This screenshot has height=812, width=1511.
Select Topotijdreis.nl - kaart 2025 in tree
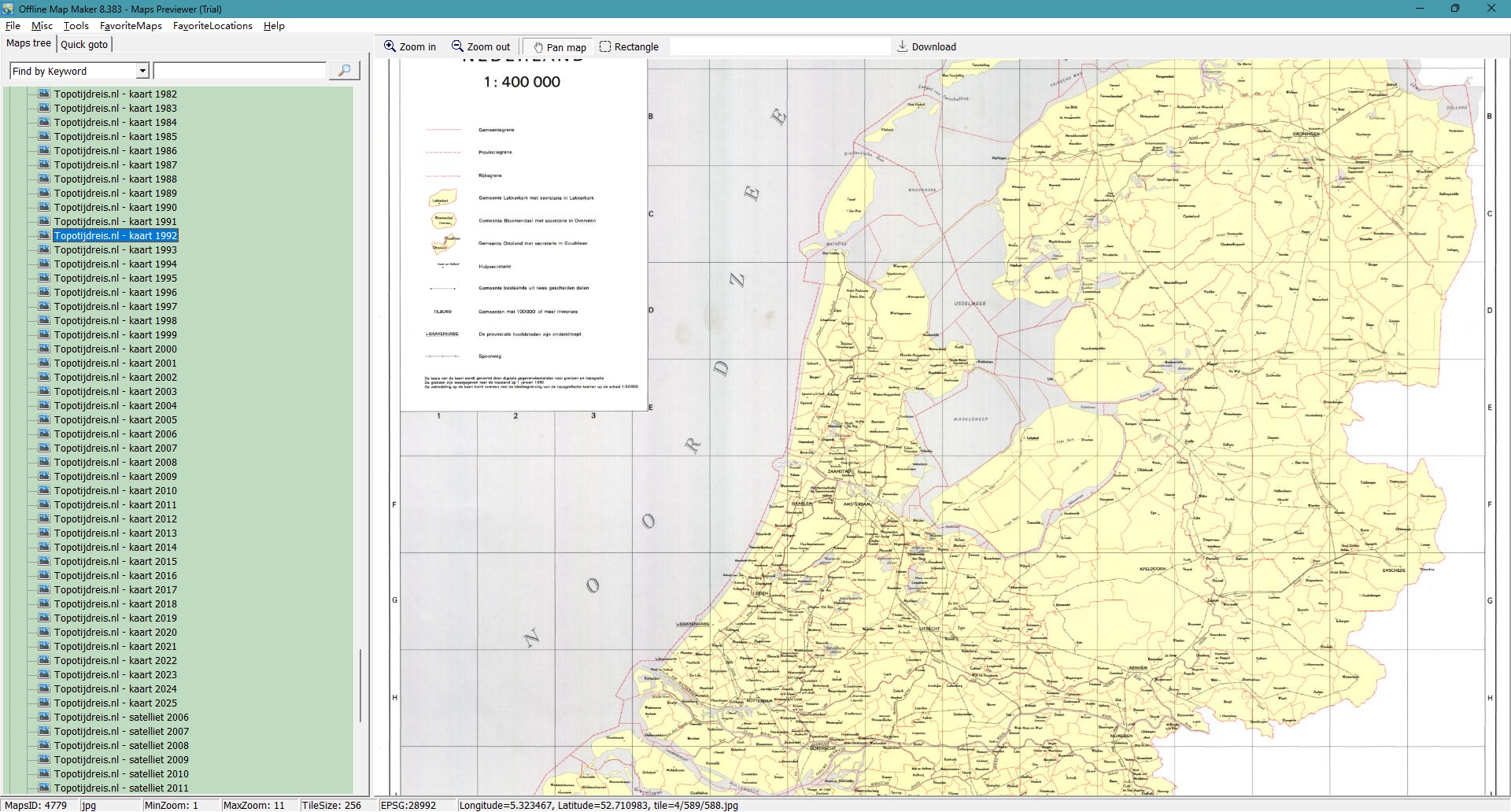(115, 703)
